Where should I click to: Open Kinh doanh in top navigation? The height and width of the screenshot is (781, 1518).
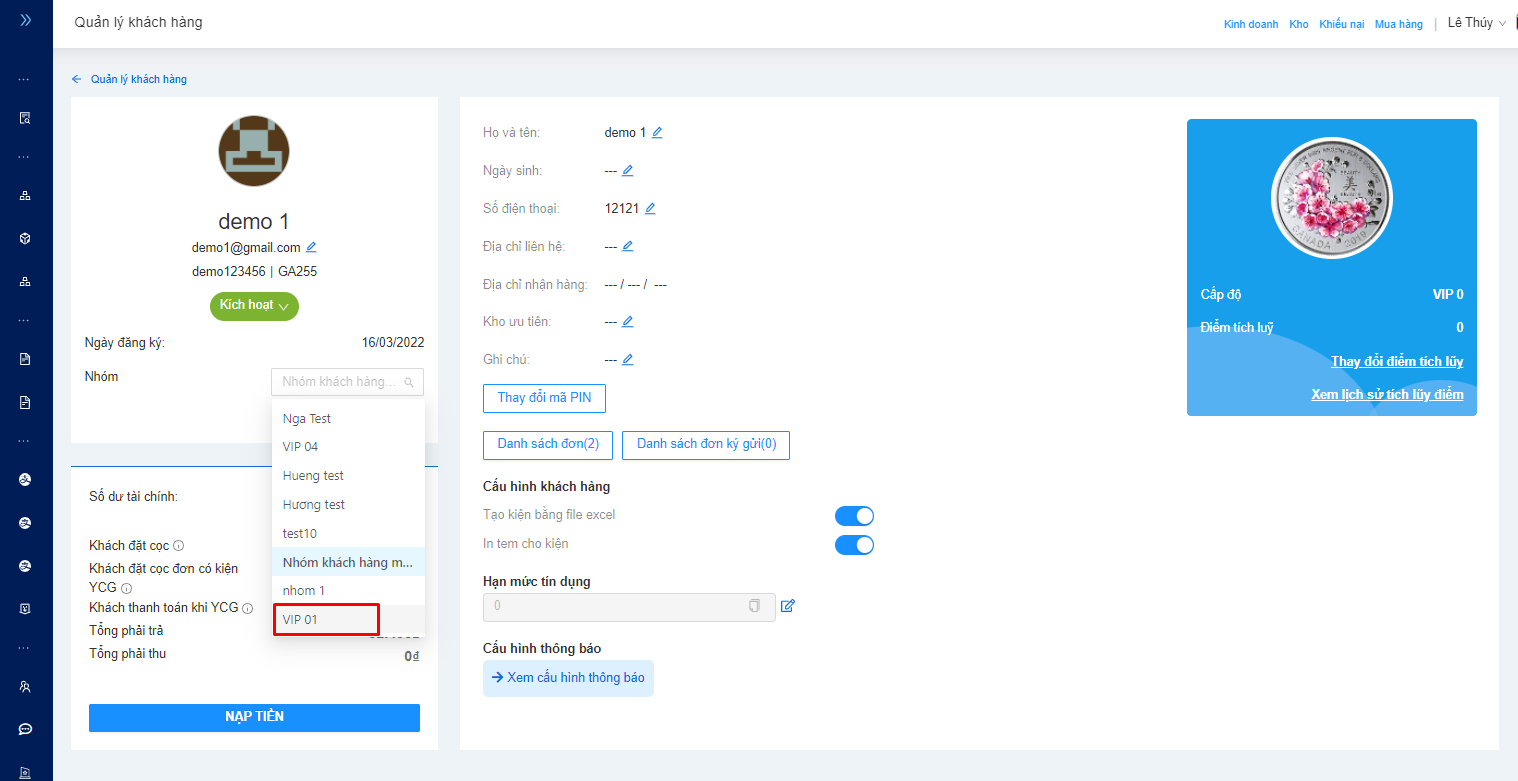tap(1250, 24)
